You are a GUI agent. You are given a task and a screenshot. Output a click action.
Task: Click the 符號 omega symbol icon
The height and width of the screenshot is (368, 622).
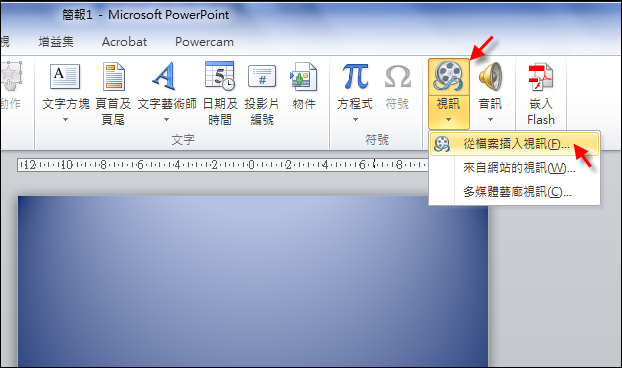click(397, 77)
